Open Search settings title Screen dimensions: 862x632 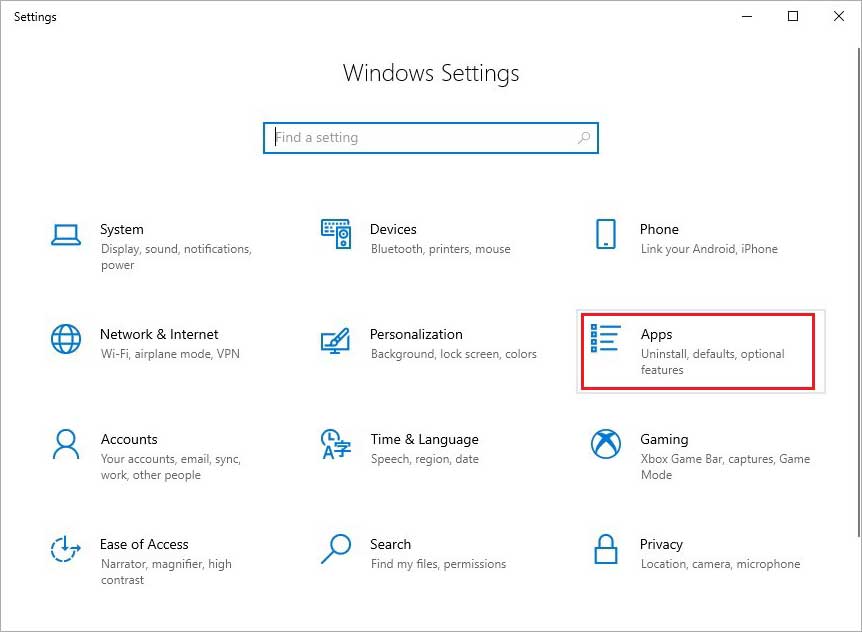click(390, 544)
